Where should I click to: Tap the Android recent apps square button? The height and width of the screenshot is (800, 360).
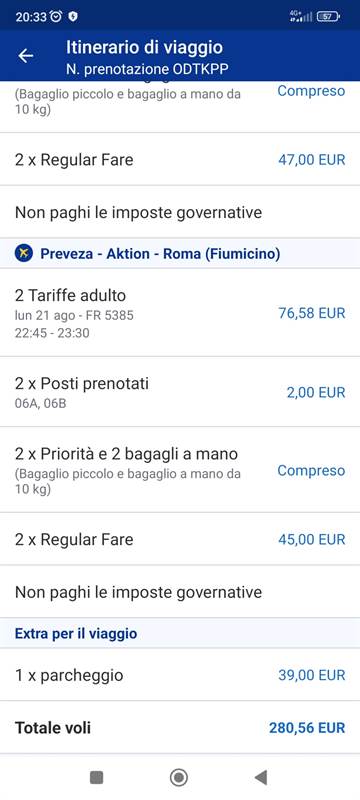(96, 777)
